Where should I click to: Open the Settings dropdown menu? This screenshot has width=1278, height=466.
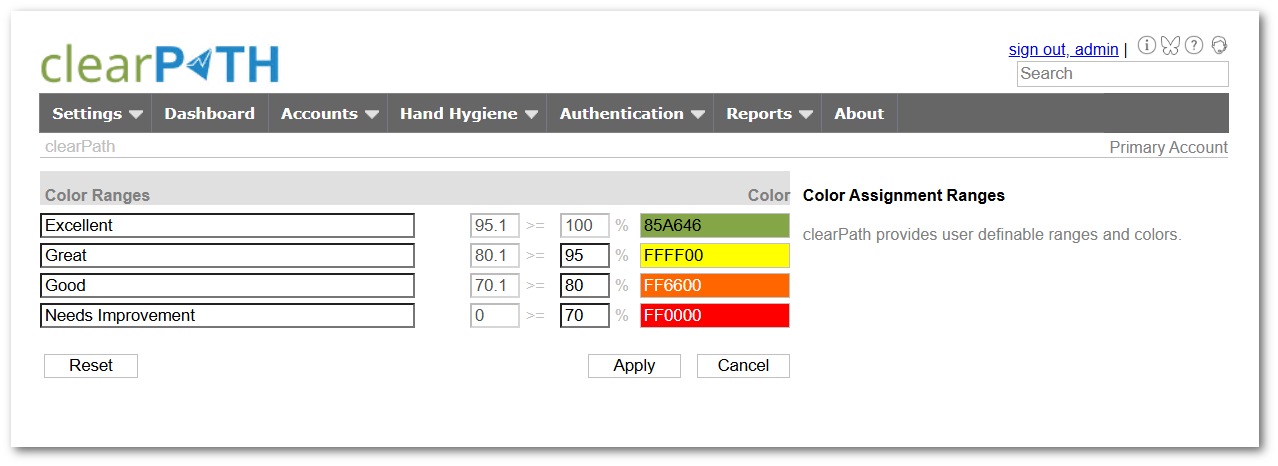(96, 113)
